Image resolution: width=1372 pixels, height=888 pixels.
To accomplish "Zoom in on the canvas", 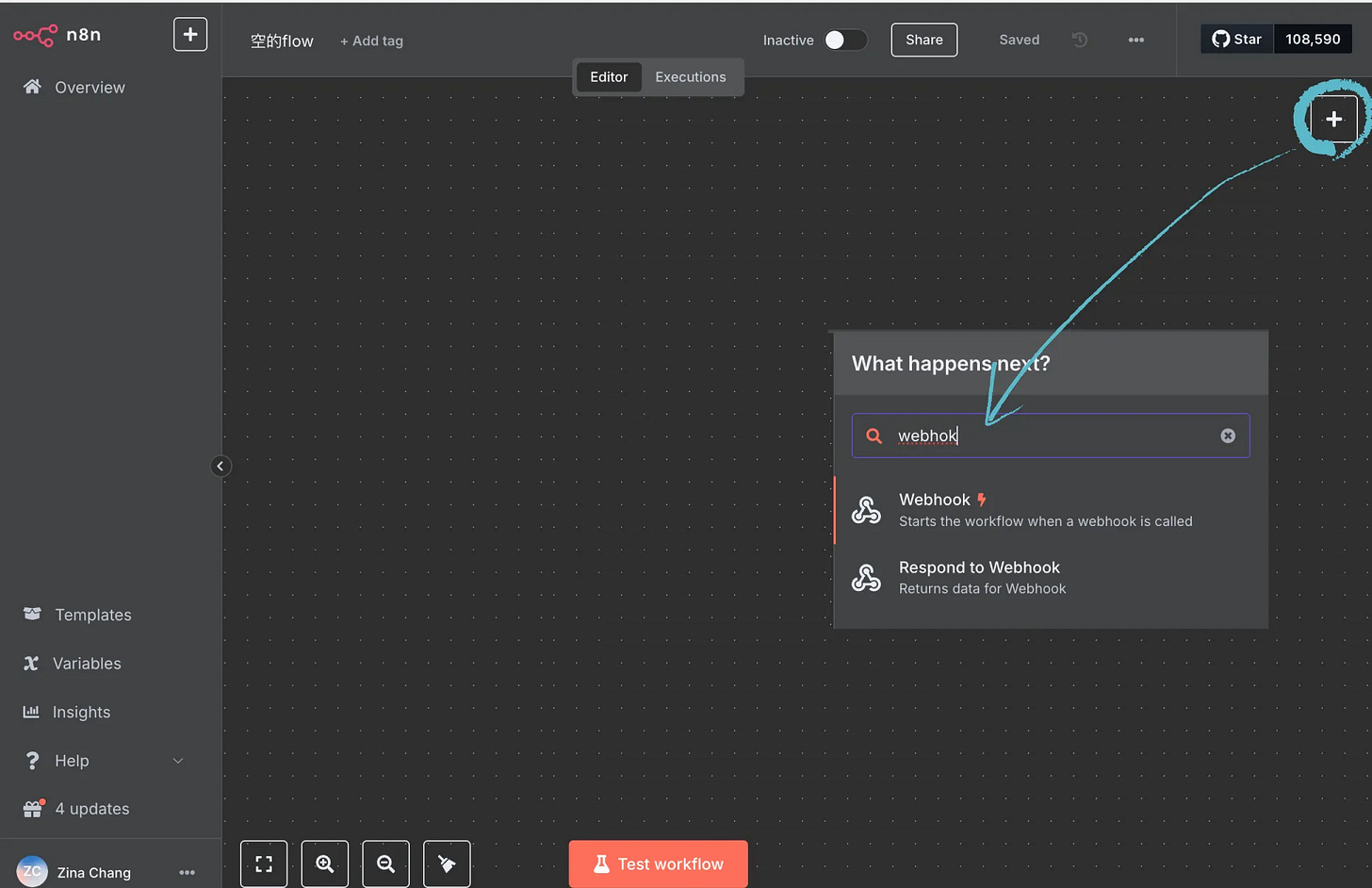I will [x=325, y=863].
